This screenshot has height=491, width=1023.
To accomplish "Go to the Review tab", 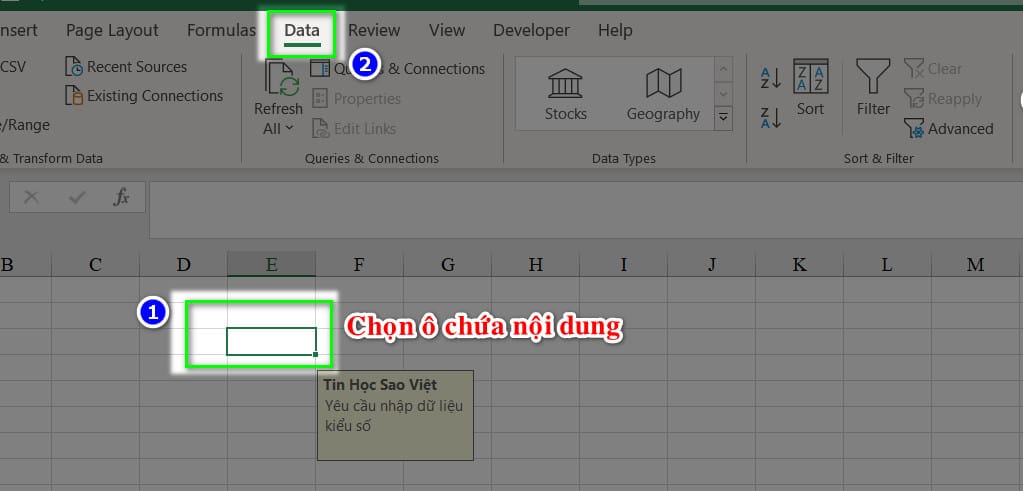I will click(374, 31).
